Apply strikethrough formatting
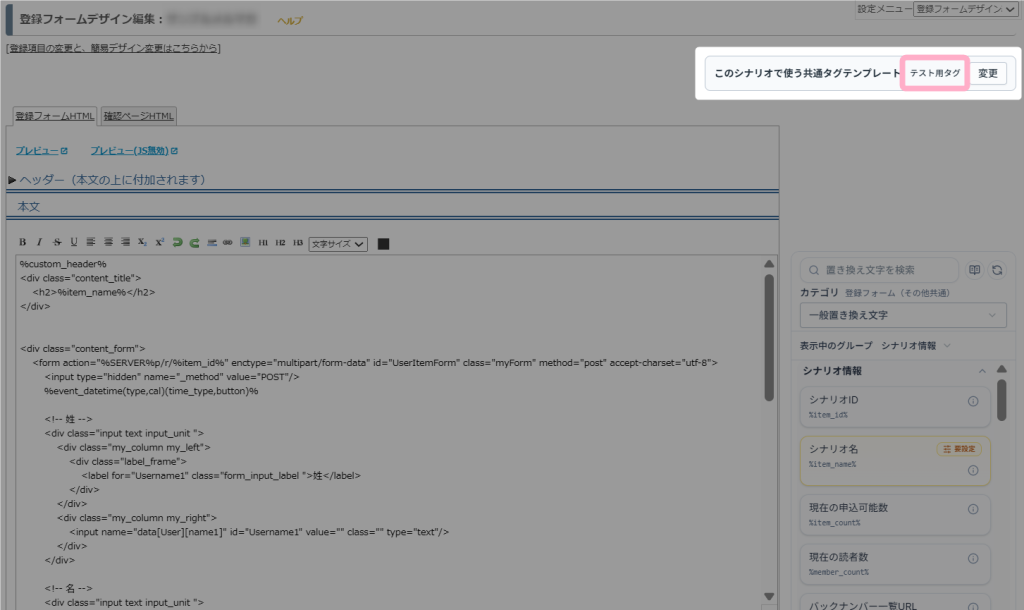This screenshot has width=1024, height=610. 57,242
